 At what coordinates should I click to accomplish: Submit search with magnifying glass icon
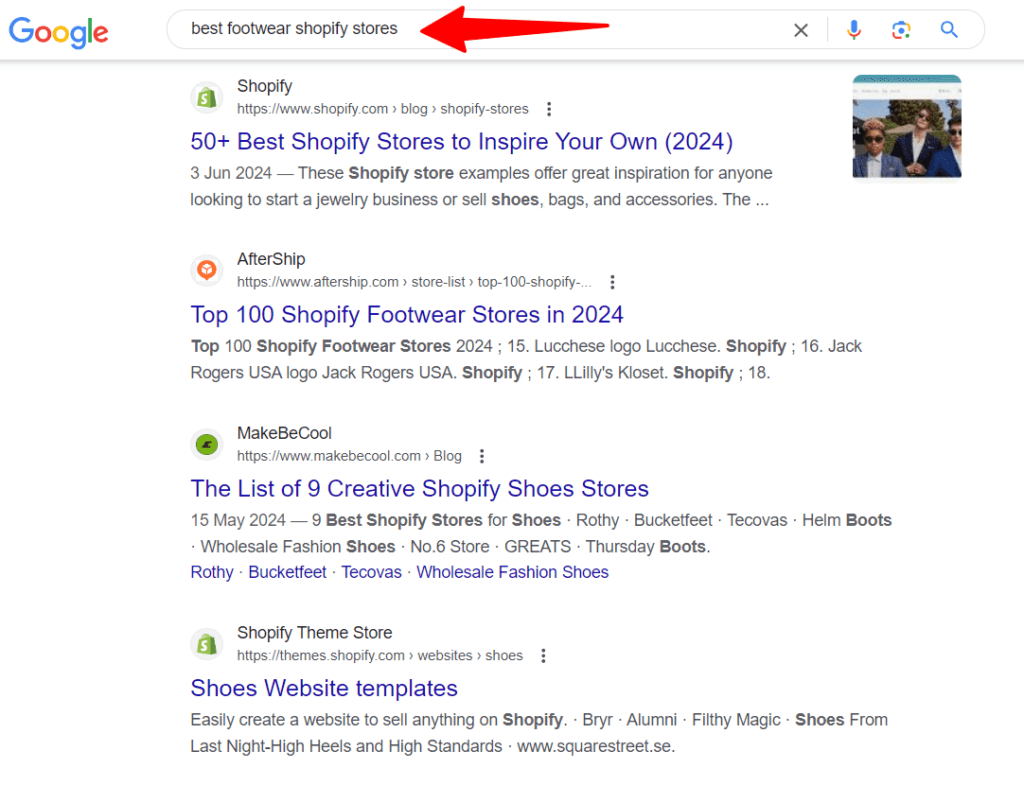949,29
